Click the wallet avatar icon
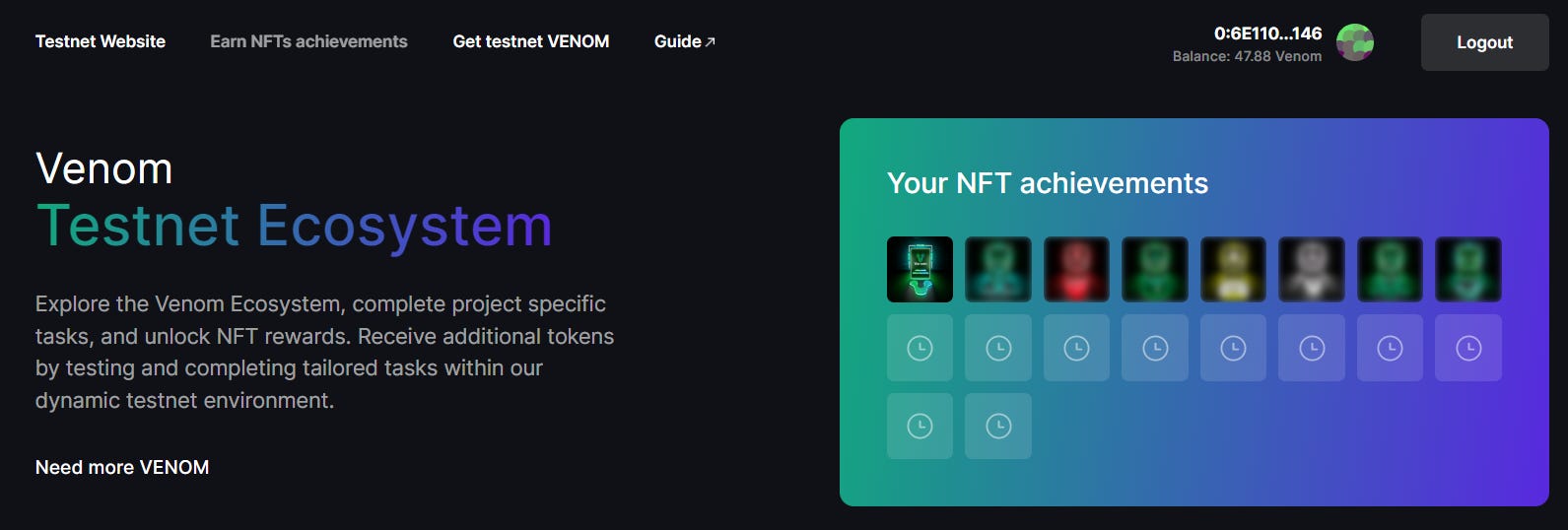1568x530 pixels. tap(1355, 42)
